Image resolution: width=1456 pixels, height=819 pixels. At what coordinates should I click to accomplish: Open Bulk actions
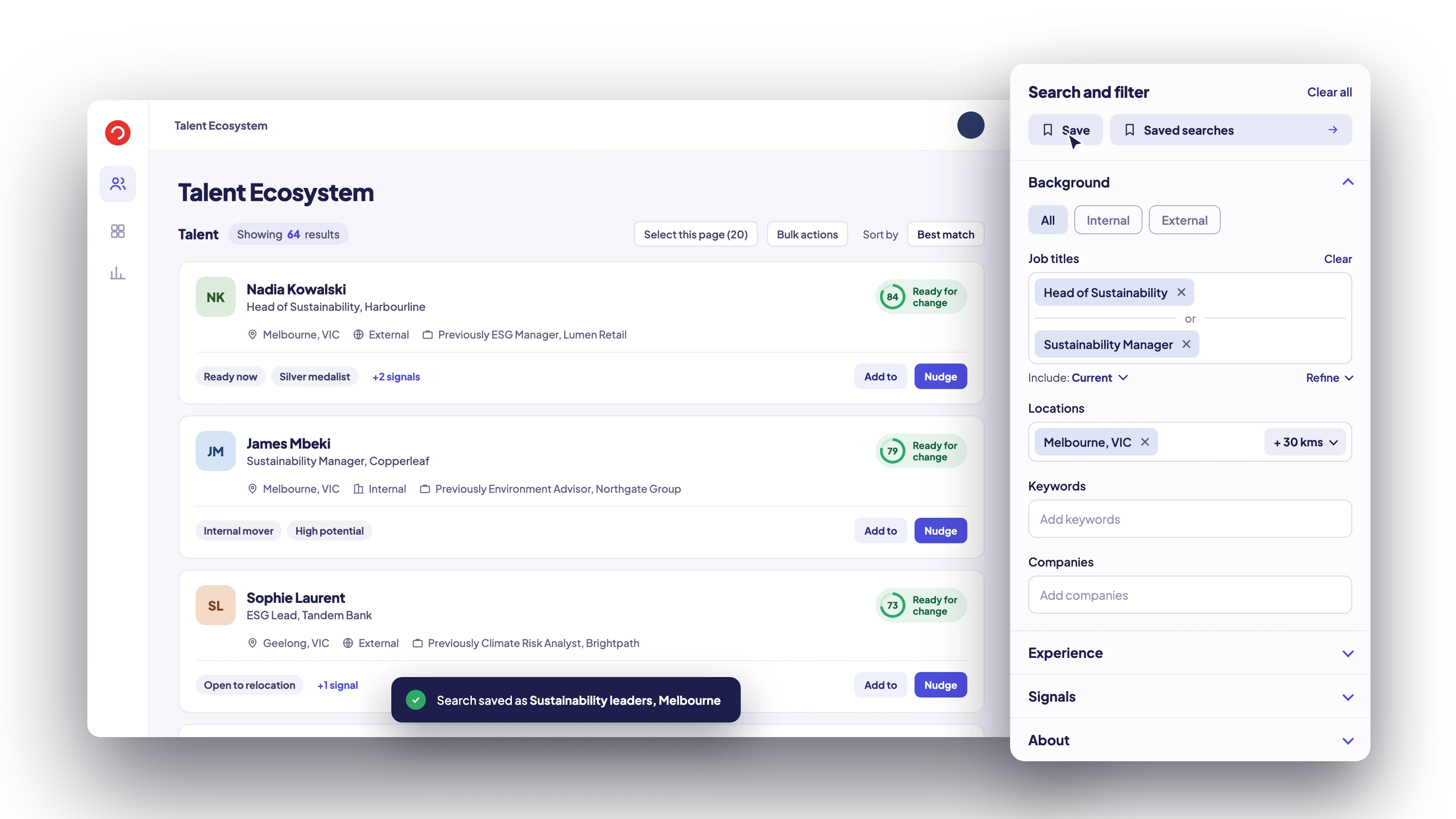pyautogui.click(x=807, y=234)
